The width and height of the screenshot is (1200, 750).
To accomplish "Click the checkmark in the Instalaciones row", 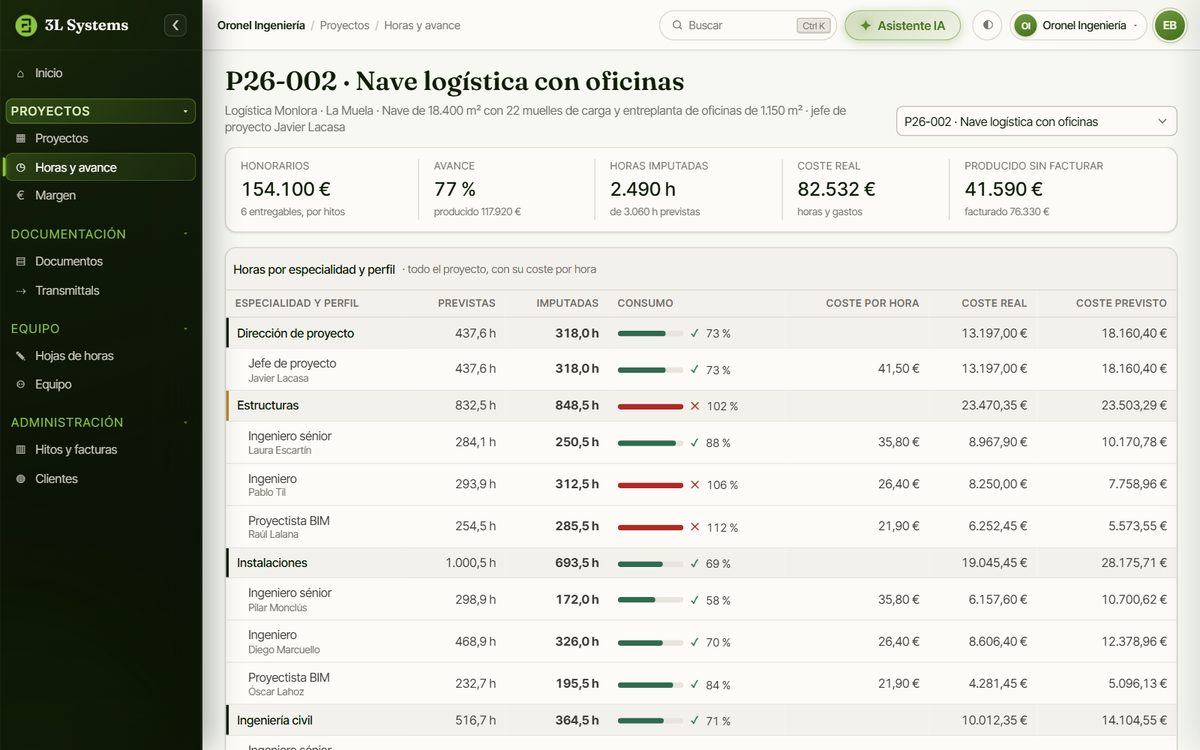I will [x=695, y=563].
